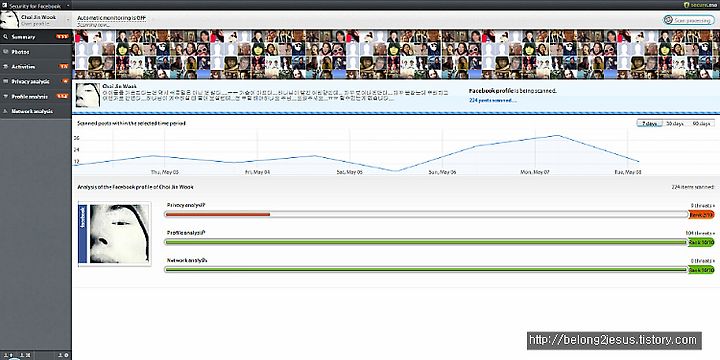Screen dimensions: 720x360
Task: Click the orange Privacy rank badge
Action: (x=702, y=214)
